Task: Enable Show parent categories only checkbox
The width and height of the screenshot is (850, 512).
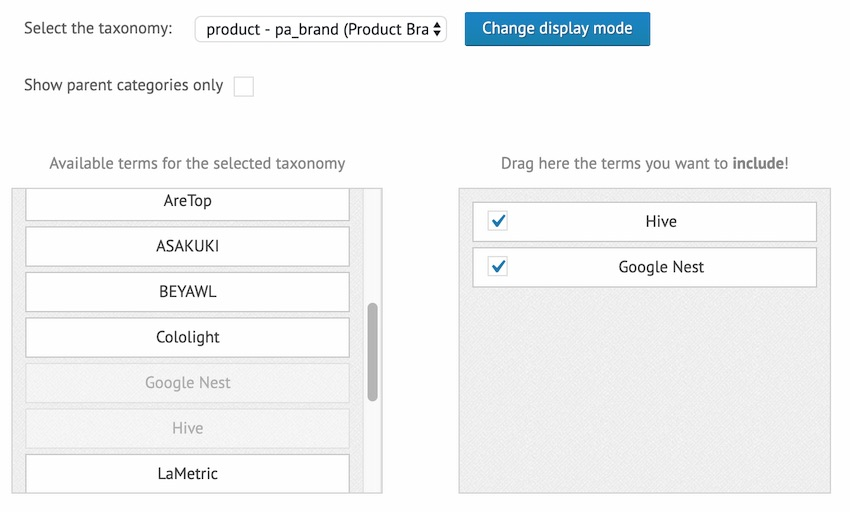Action: point(243,86)
